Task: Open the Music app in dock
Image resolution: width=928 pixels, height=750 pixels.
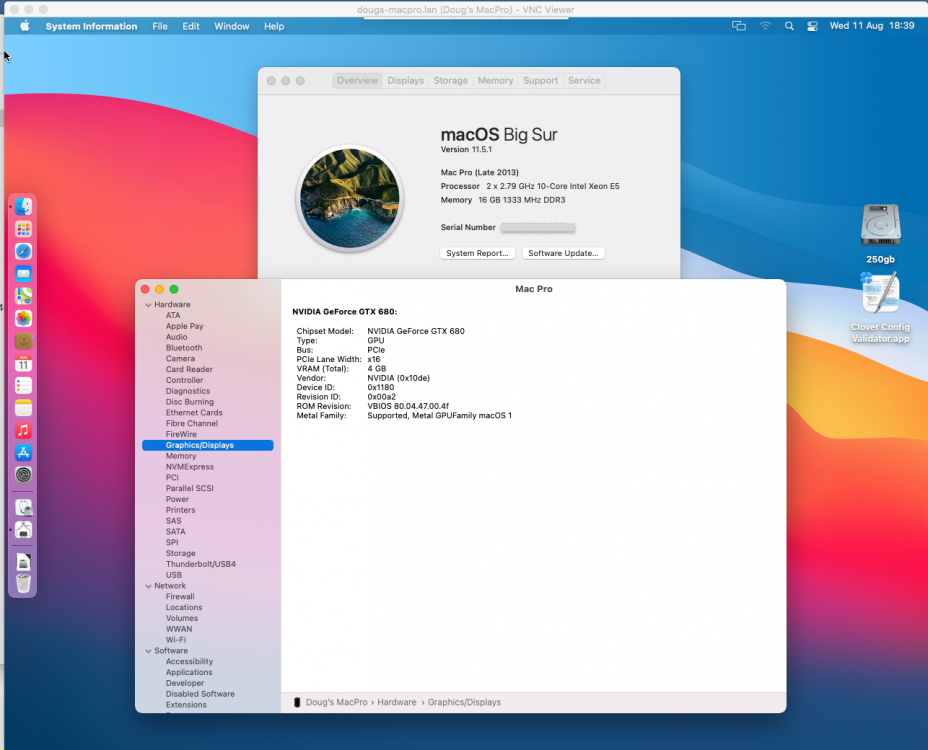Action: 23,430
